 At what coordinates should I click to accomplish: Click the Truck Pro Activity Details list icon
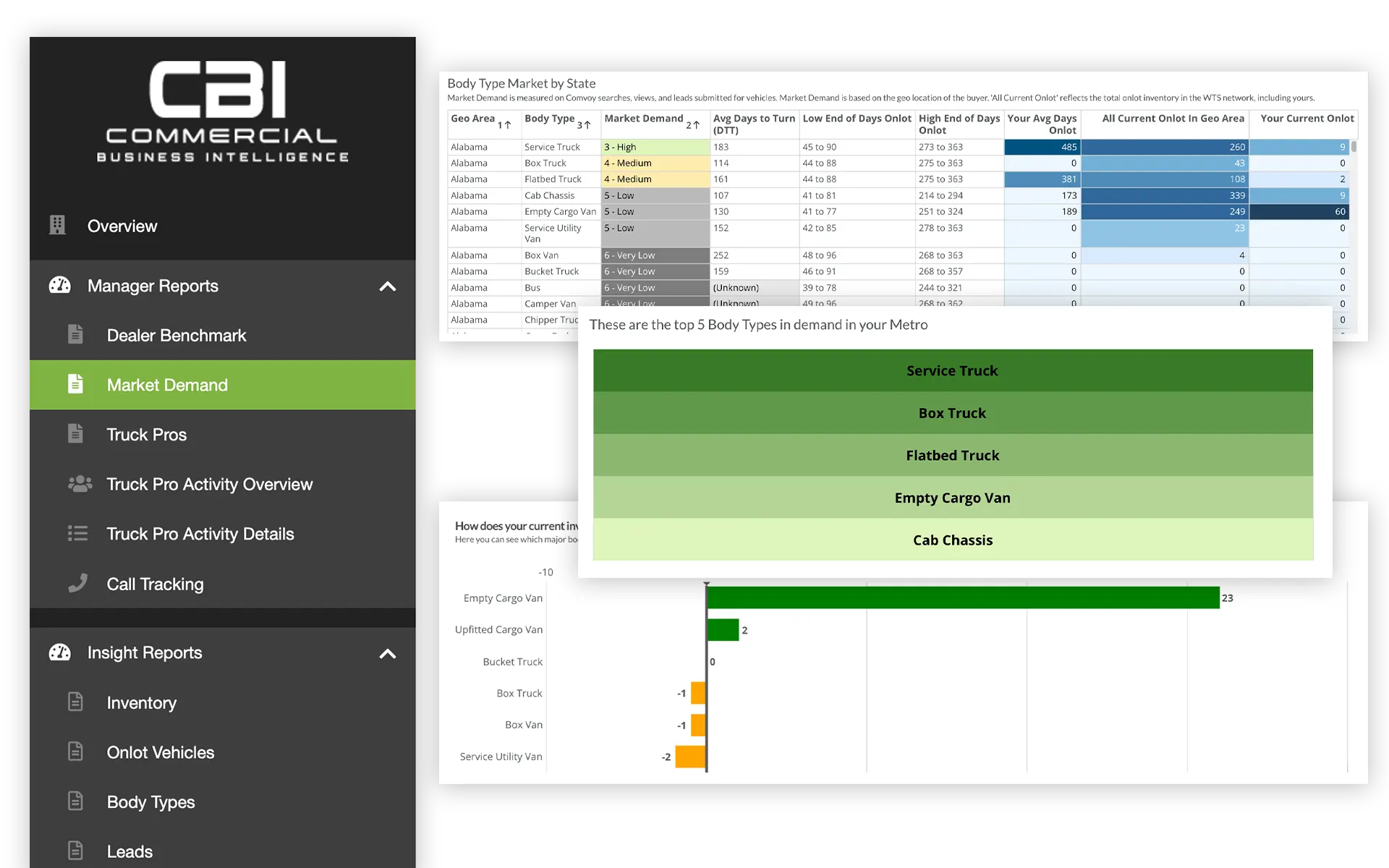point(77,534)
